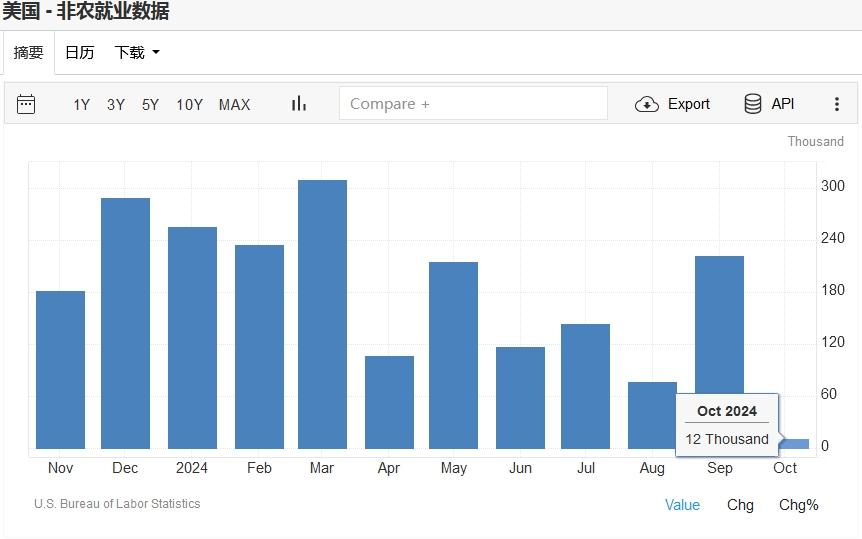Screen dimensions: 862x539
Task: Switch chart display to Value
Action: click(x=682, y=505)
